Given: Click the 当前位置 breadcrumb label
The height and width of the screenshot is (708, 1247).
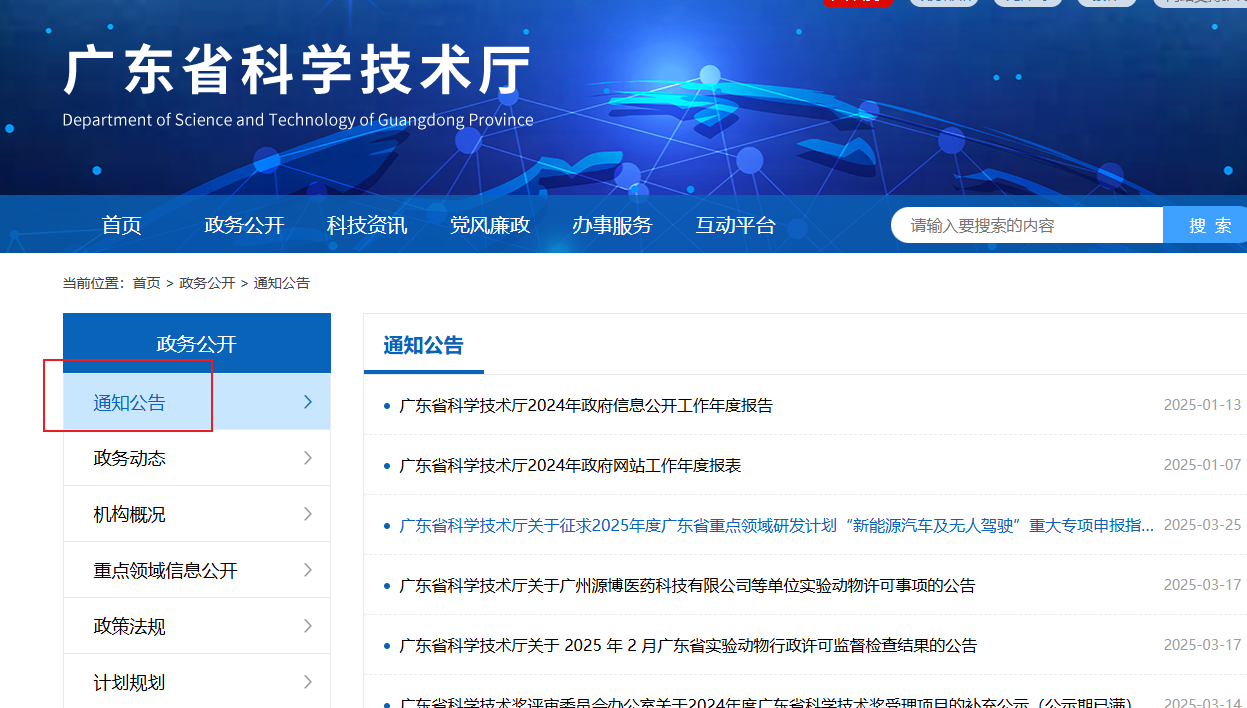Looking at the screenshot, I should (x=96, y=283).
